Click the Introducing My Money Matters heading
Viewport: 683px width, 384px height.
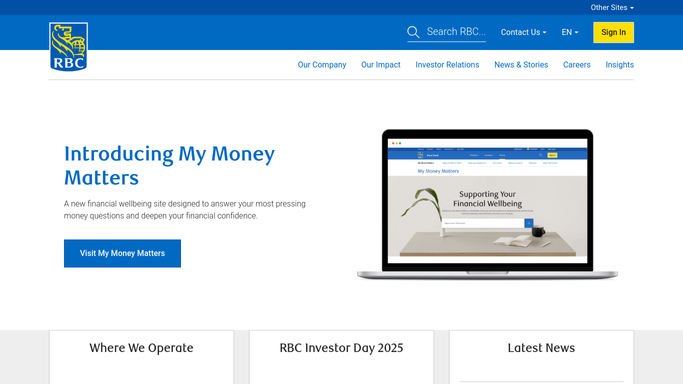coord(169,165)
